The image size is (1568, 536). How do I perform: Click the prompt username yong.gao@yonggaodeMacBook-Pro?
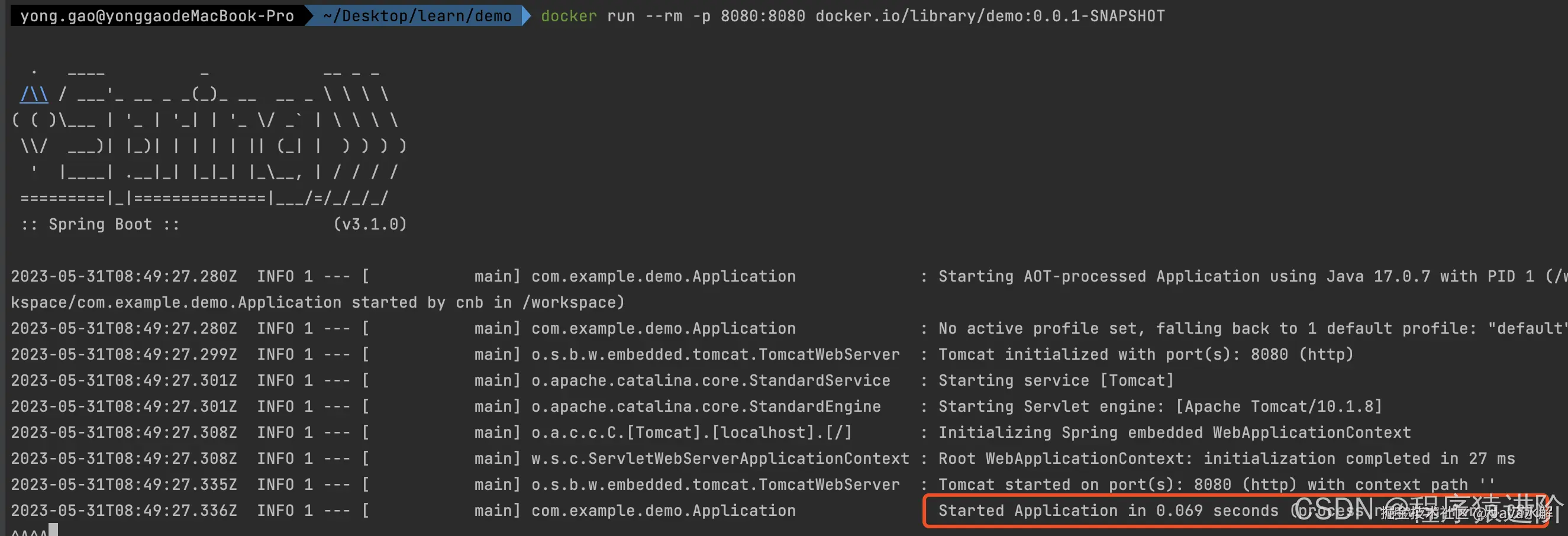coord(157,16)
